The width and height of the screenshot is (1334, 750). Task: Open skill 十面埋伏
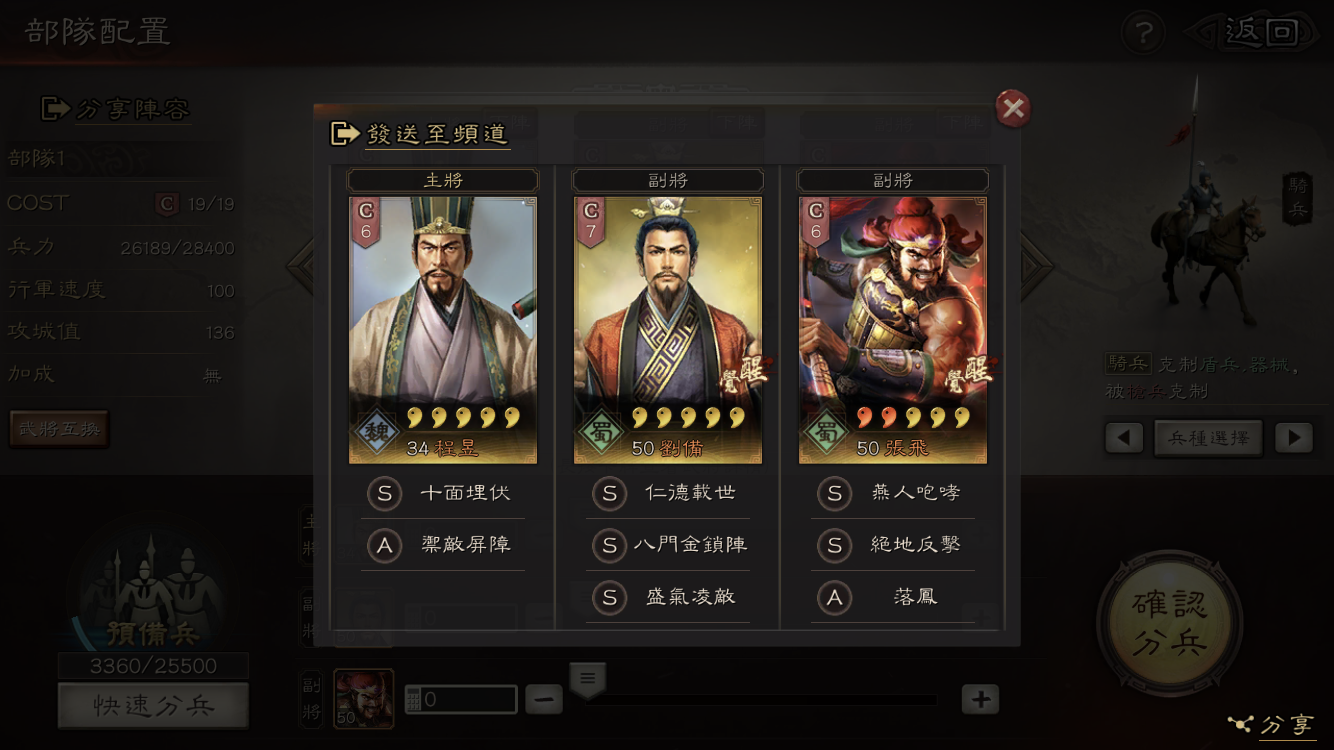[465, 493]
